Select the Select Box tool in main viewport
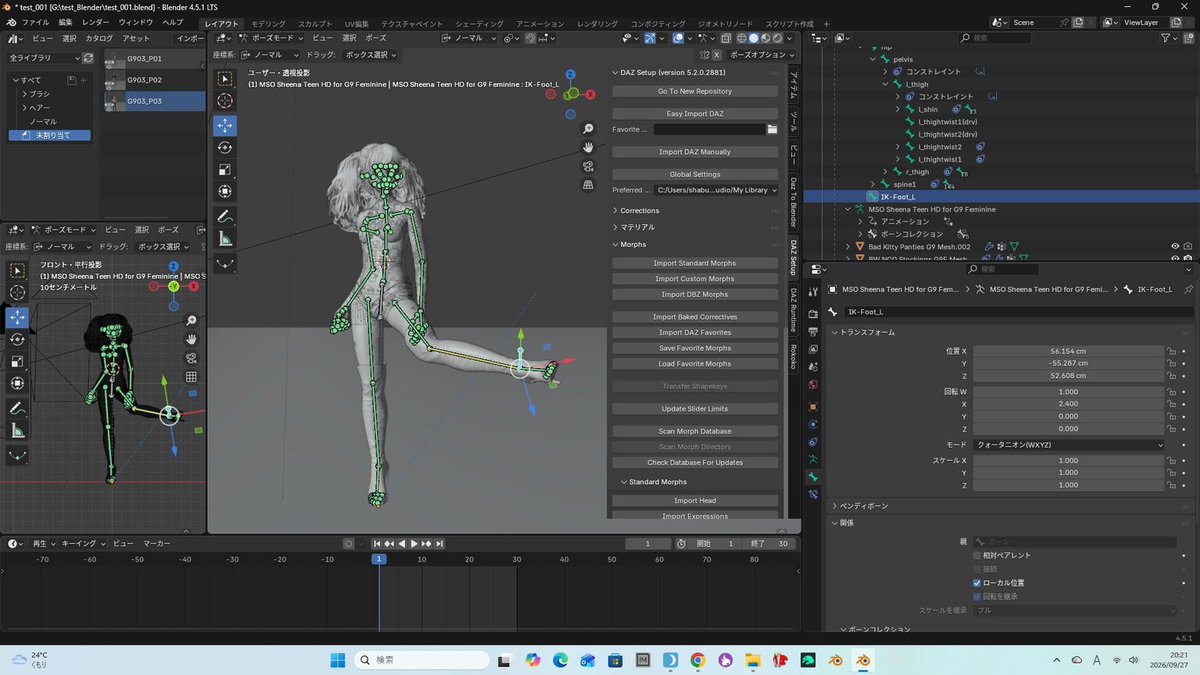This screenshot has width=1200, height=675. 225,78
